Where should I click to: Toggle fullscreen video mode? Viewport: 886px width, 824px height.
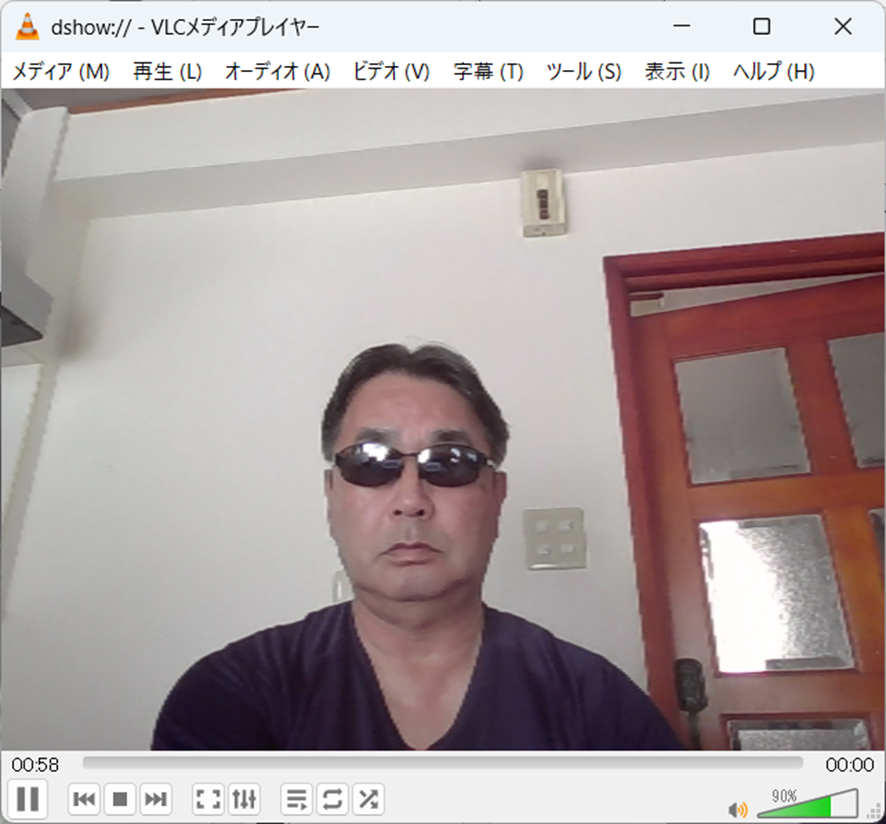pyautogui.click(x=208, y=799)
